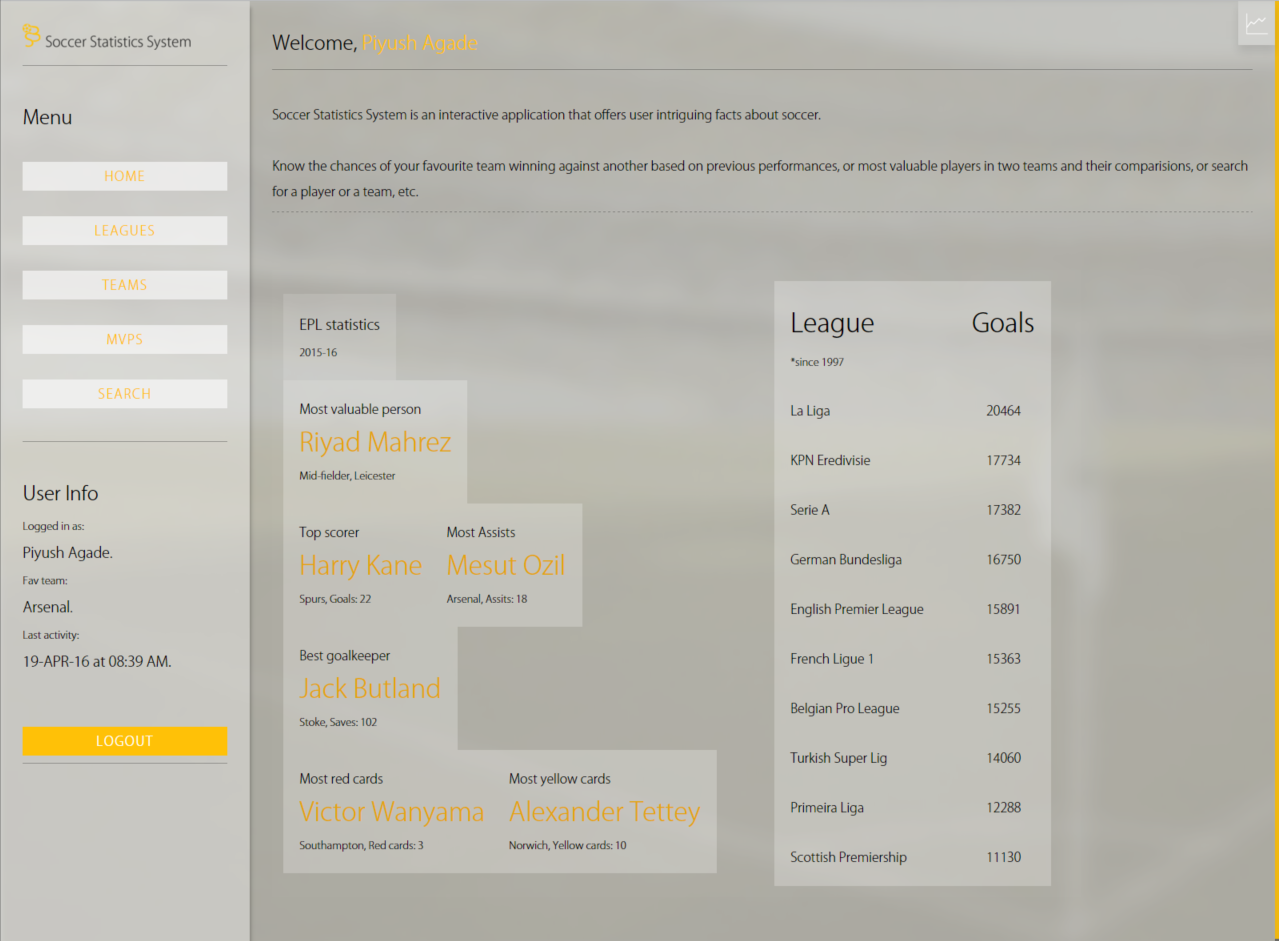Image resolution: width=1279 pixels, height=941 pixels.
Task: Click 'Piyush Agade.' in User Info
Action: [68, 553]
